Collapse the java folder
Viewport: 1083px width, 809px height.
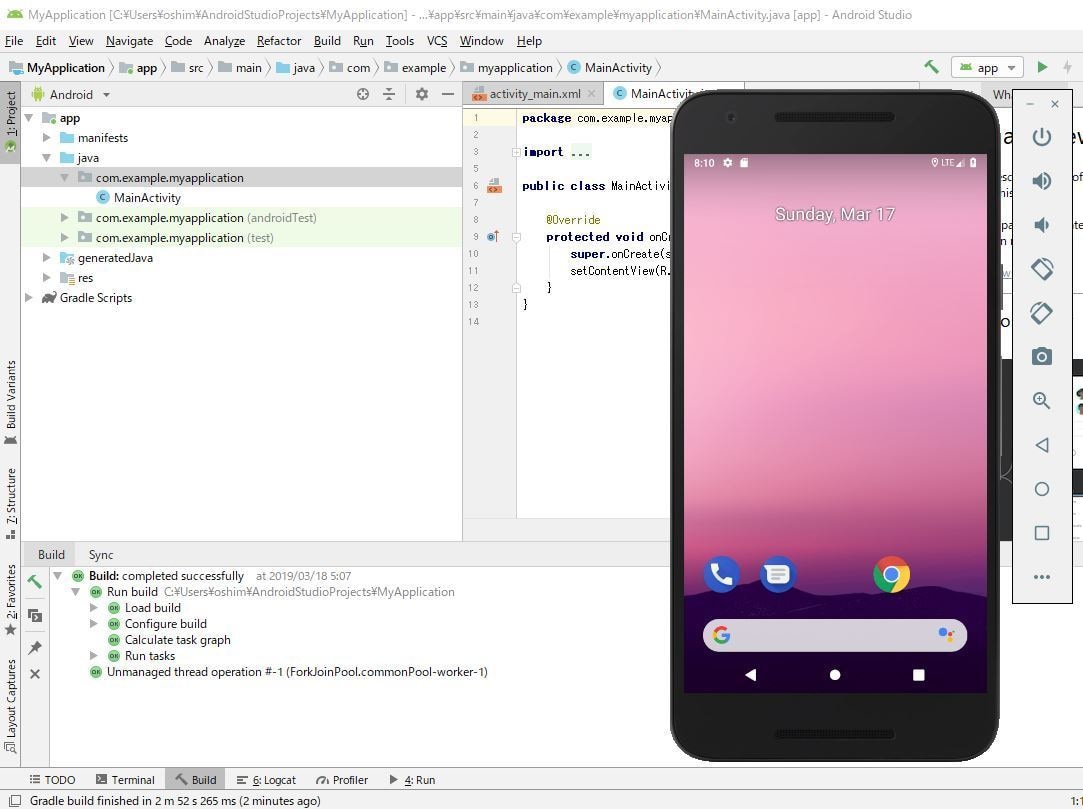[x=46, y=158]
